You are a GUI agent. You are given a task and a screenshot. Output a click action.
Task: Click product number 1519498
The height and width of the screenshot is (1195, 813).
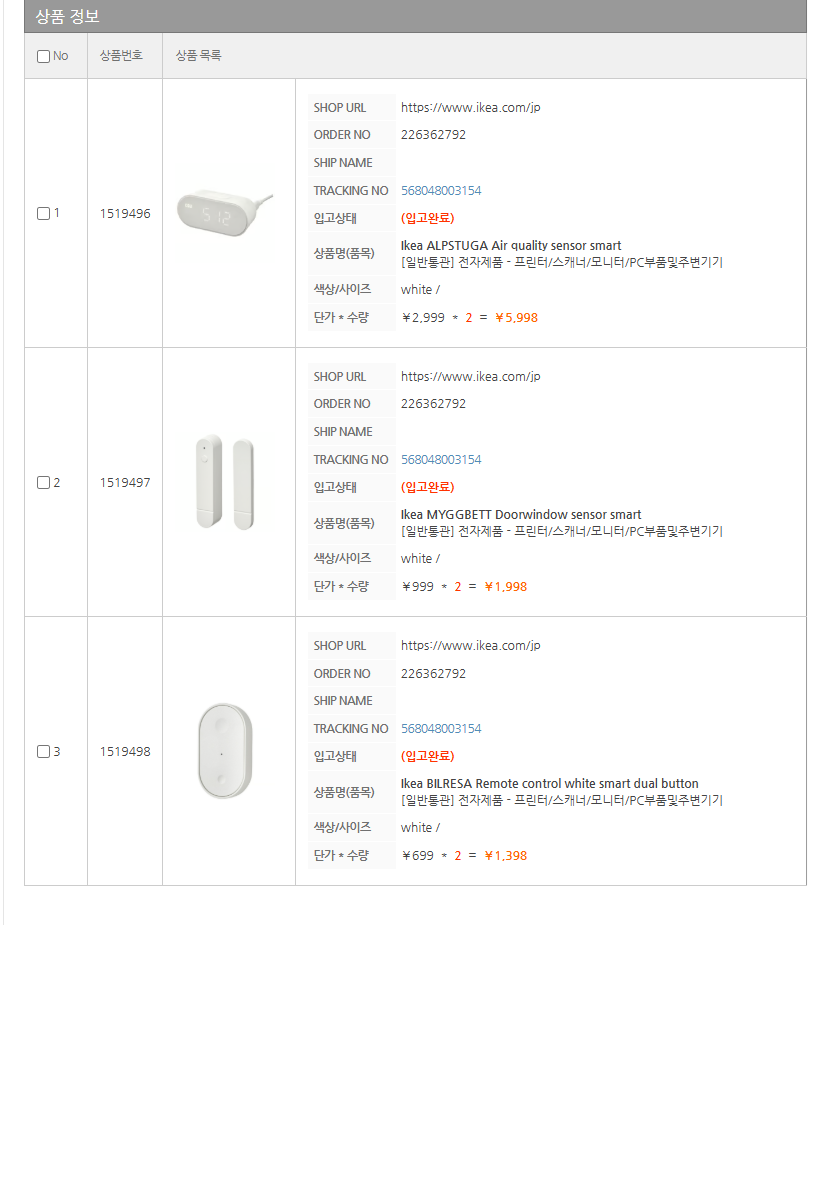pos(125,751)
